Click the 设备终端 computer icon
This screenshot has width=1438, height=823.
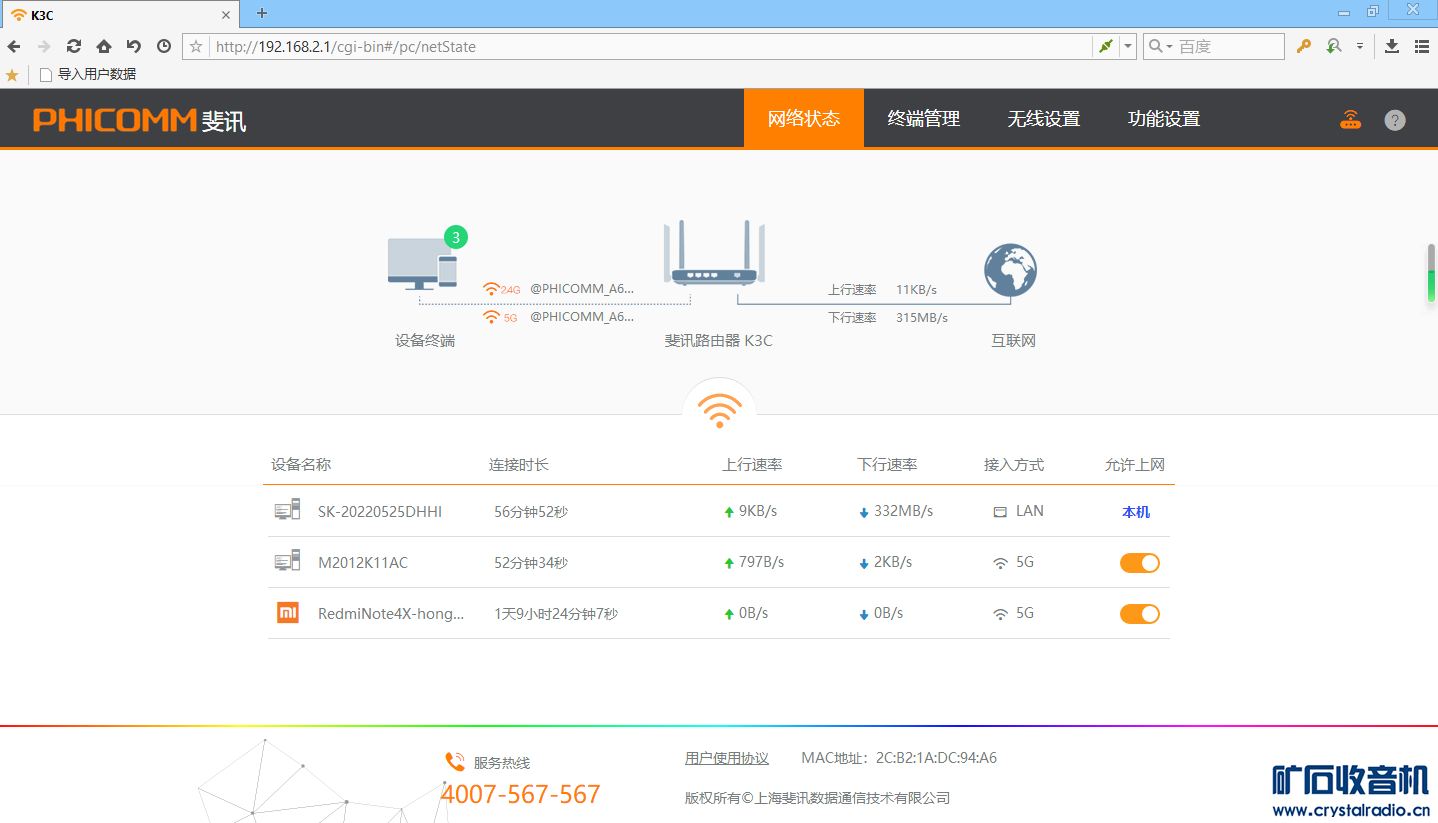422,264
